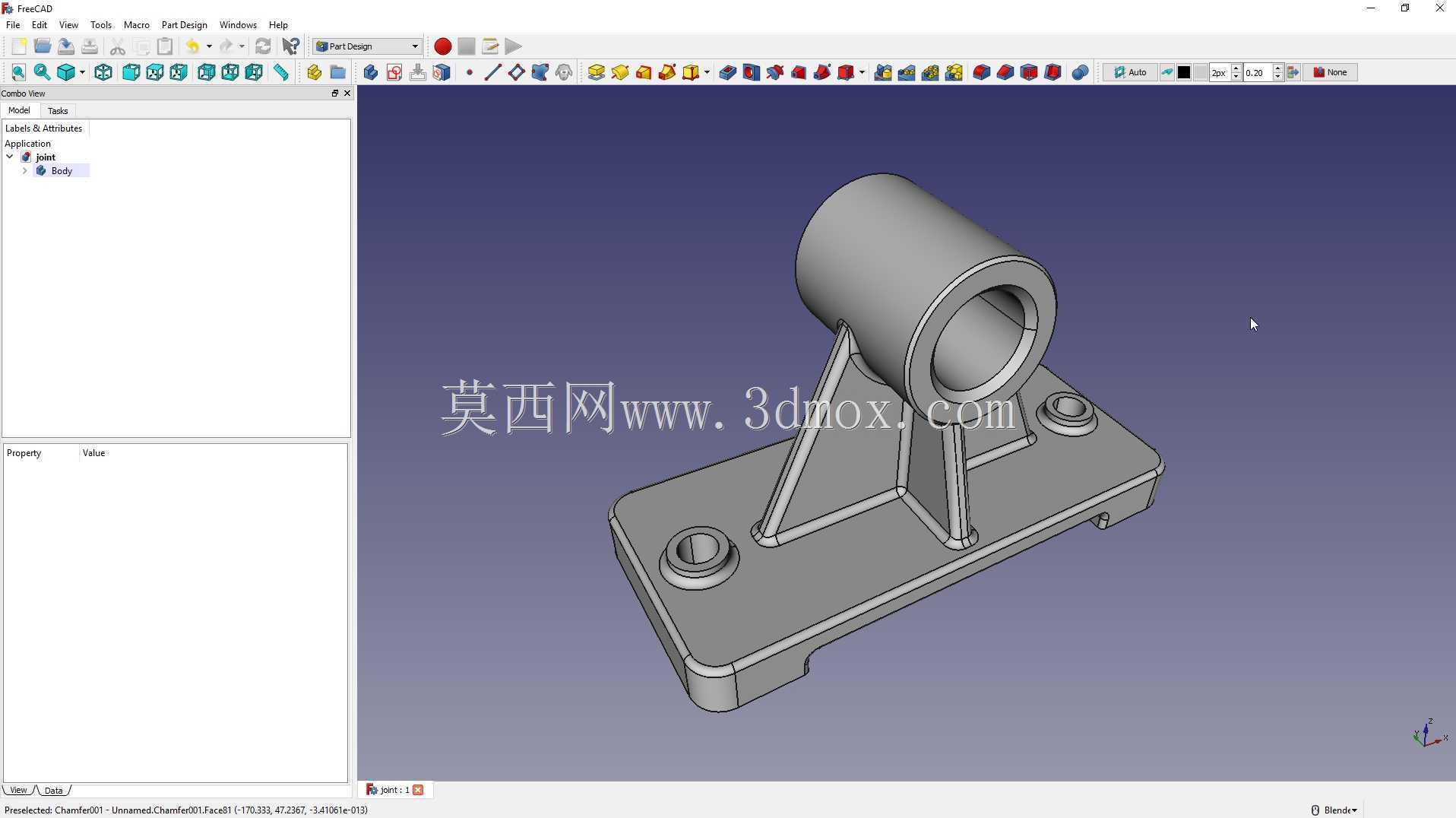Click the Auto construction mode button

coord(1131,72)
